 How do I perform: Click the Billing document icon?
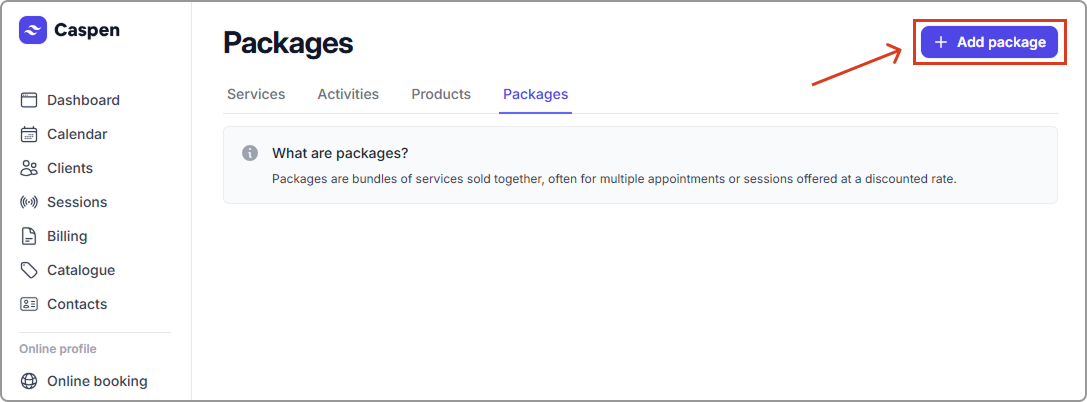pyautogui.click(x=29, y=236)
